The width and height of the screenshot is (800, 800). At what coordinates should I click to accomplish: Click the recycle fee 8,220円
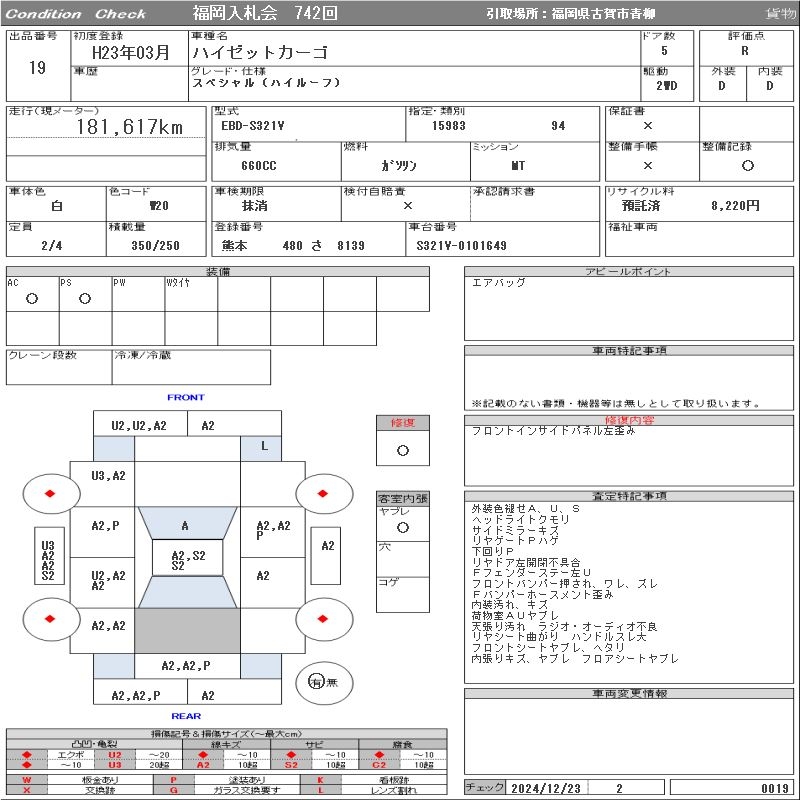point(735,206)
